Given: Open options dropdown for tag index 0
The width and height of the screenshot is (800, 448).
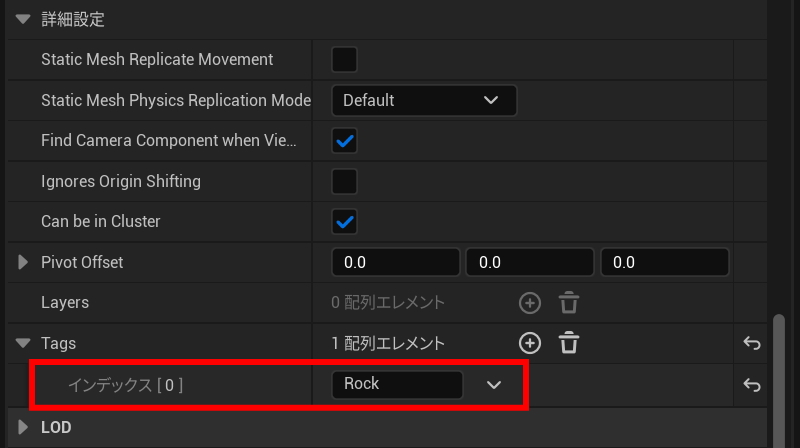Looking at the screenshot, I should (x=493, y=384).
